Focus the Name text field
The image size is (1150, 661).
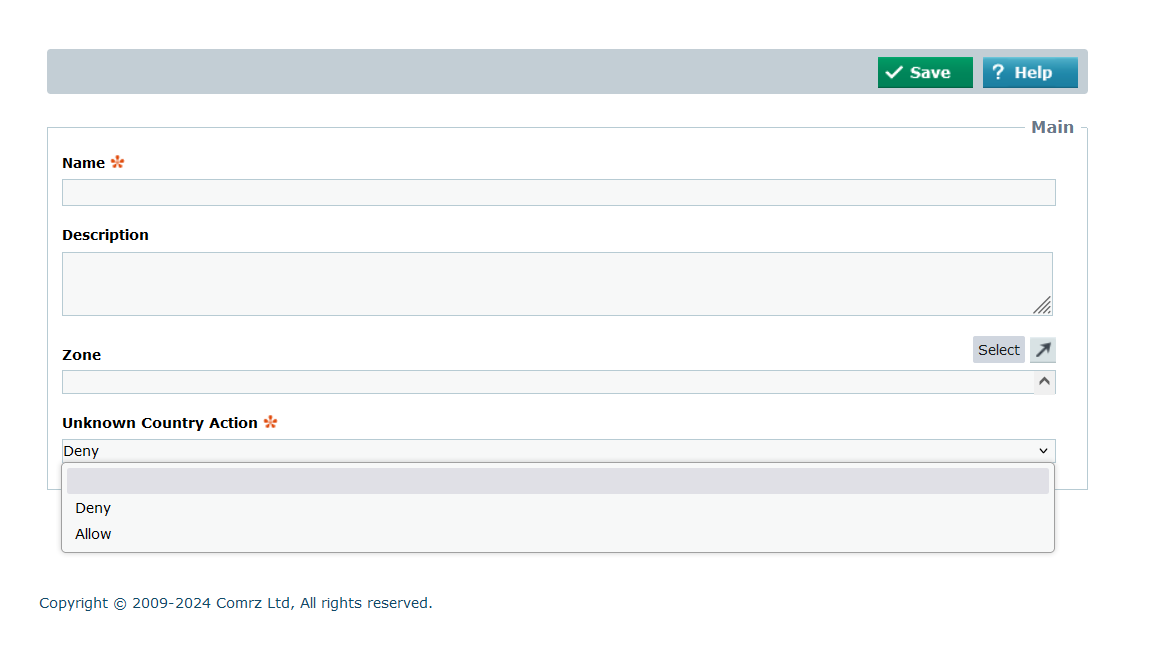click(x=558, y=192)
